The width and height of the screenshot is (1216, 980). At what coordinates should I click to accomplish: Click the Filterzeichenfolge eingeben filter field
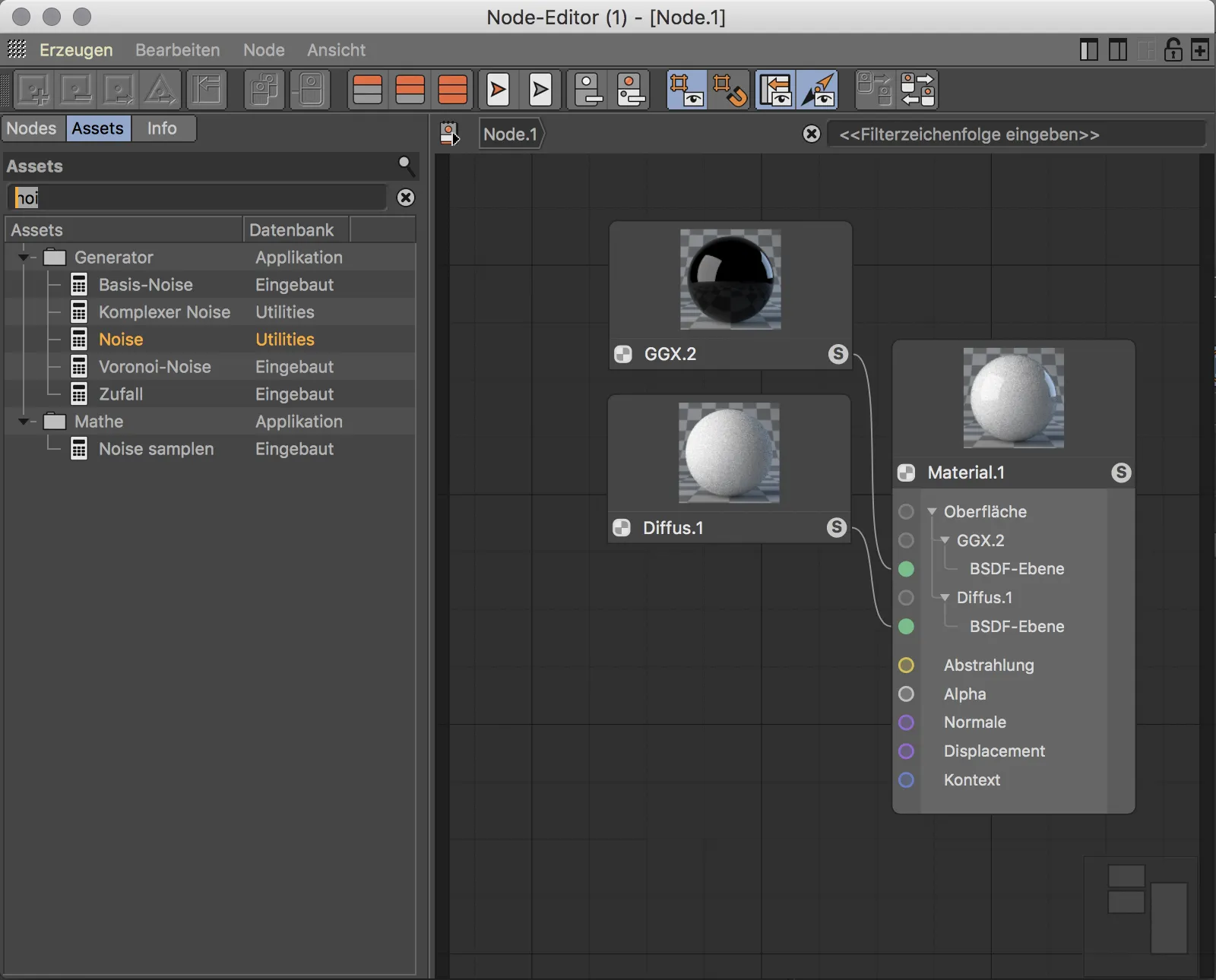[x=1016, y=134]
